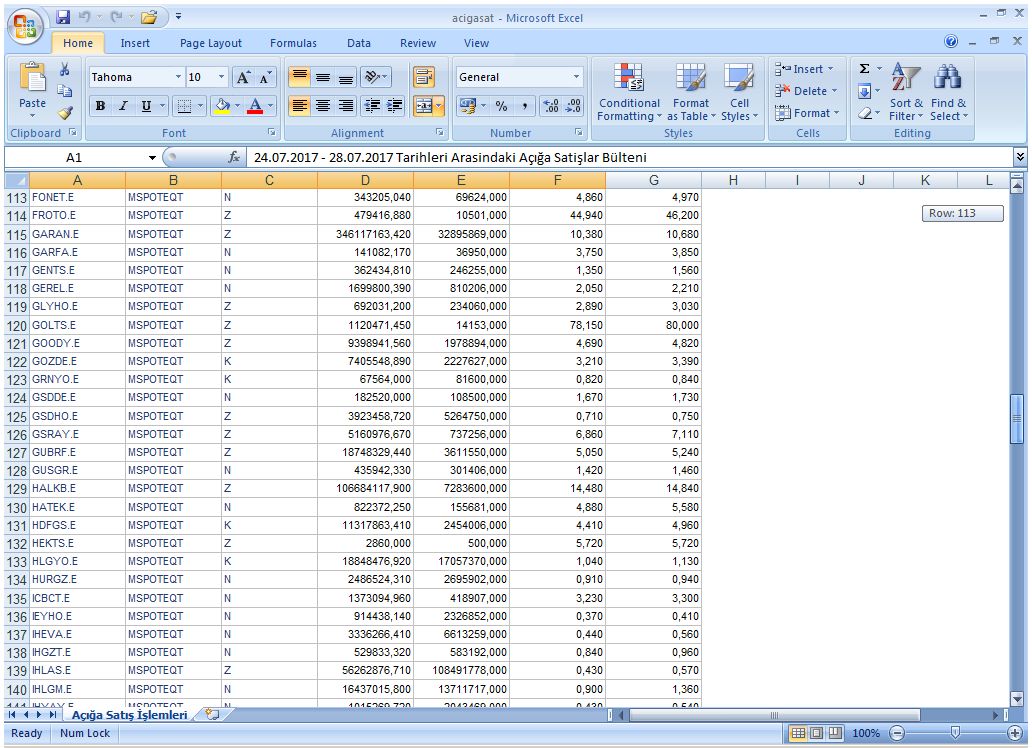Zoom in with the plus button
This screenshot has width=1032, height=748.
click(x=1015, y=733)
